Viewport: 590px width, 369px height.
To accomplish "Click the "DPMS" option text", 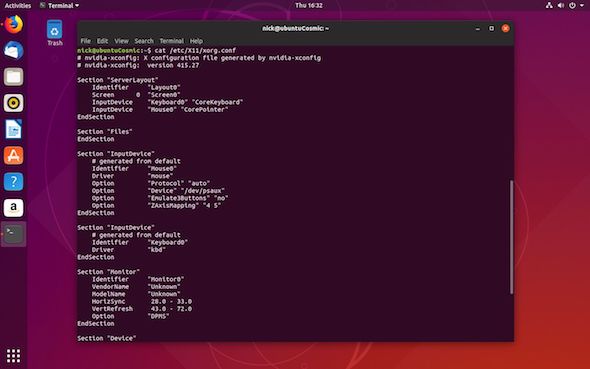I will [158, 316].
